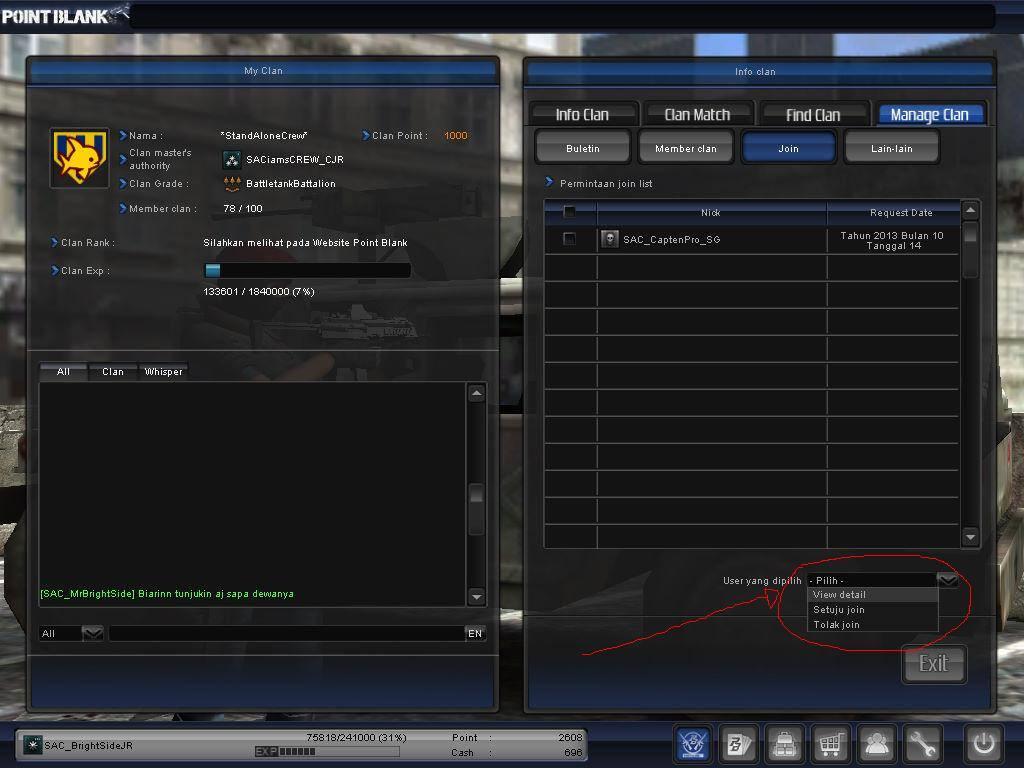
Task: Choose Setuju join from the dropdown list
Action: tap(872, 610)
